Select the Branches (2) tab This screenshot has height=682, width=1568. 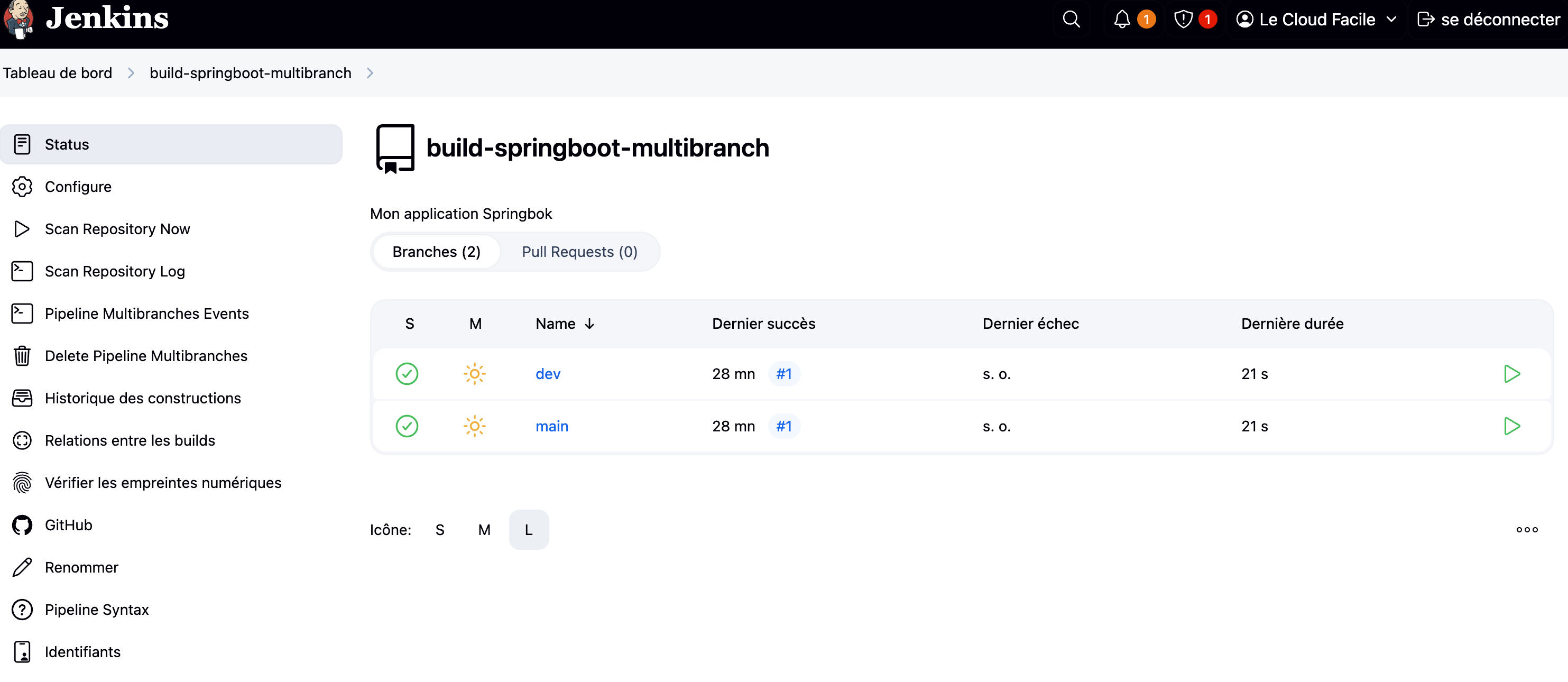click(436, 252)
